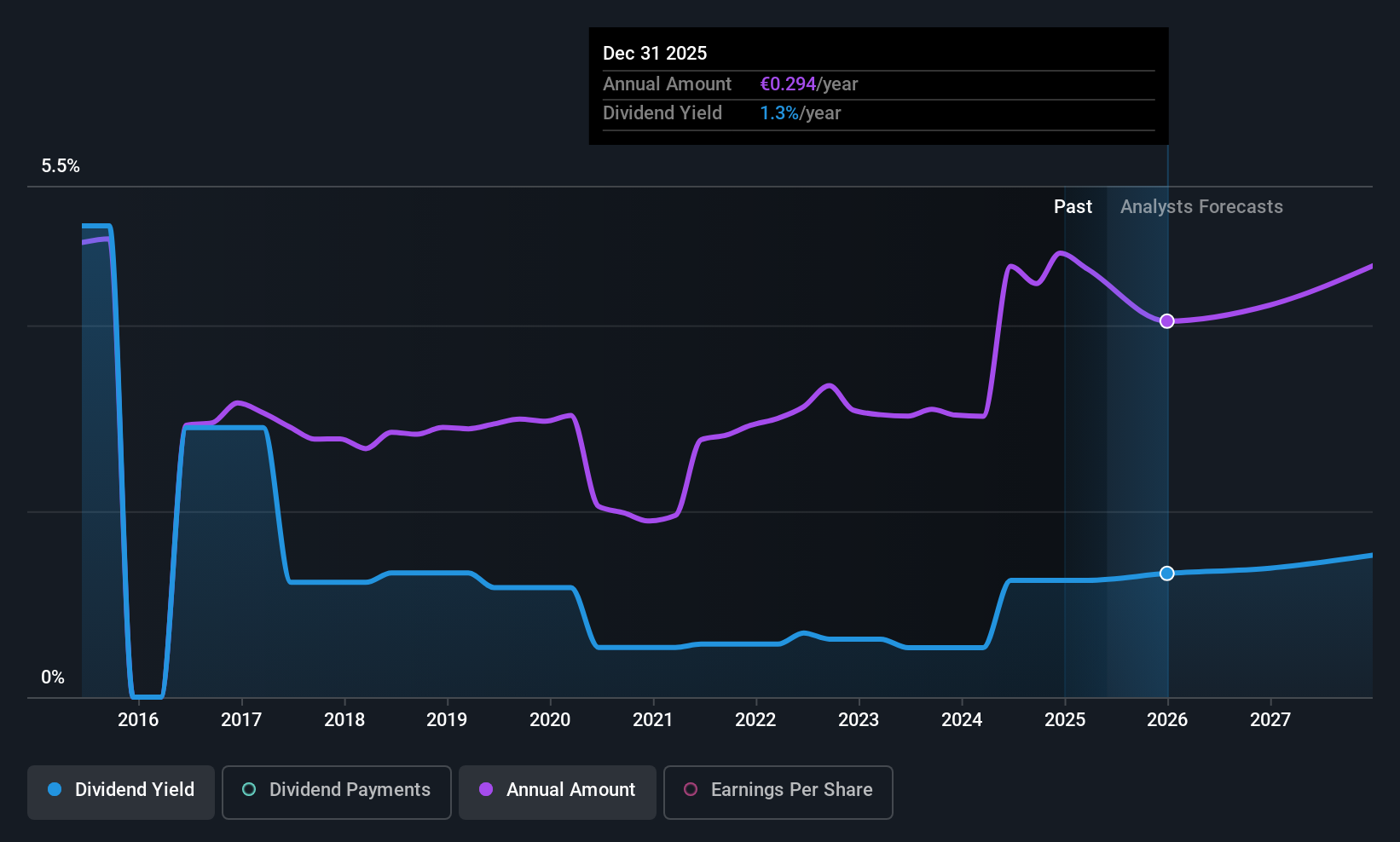The width and height of the screenshot is (1400, 842).
Task: Click the 0% y-axis label
Action: (x=53, y=678)
